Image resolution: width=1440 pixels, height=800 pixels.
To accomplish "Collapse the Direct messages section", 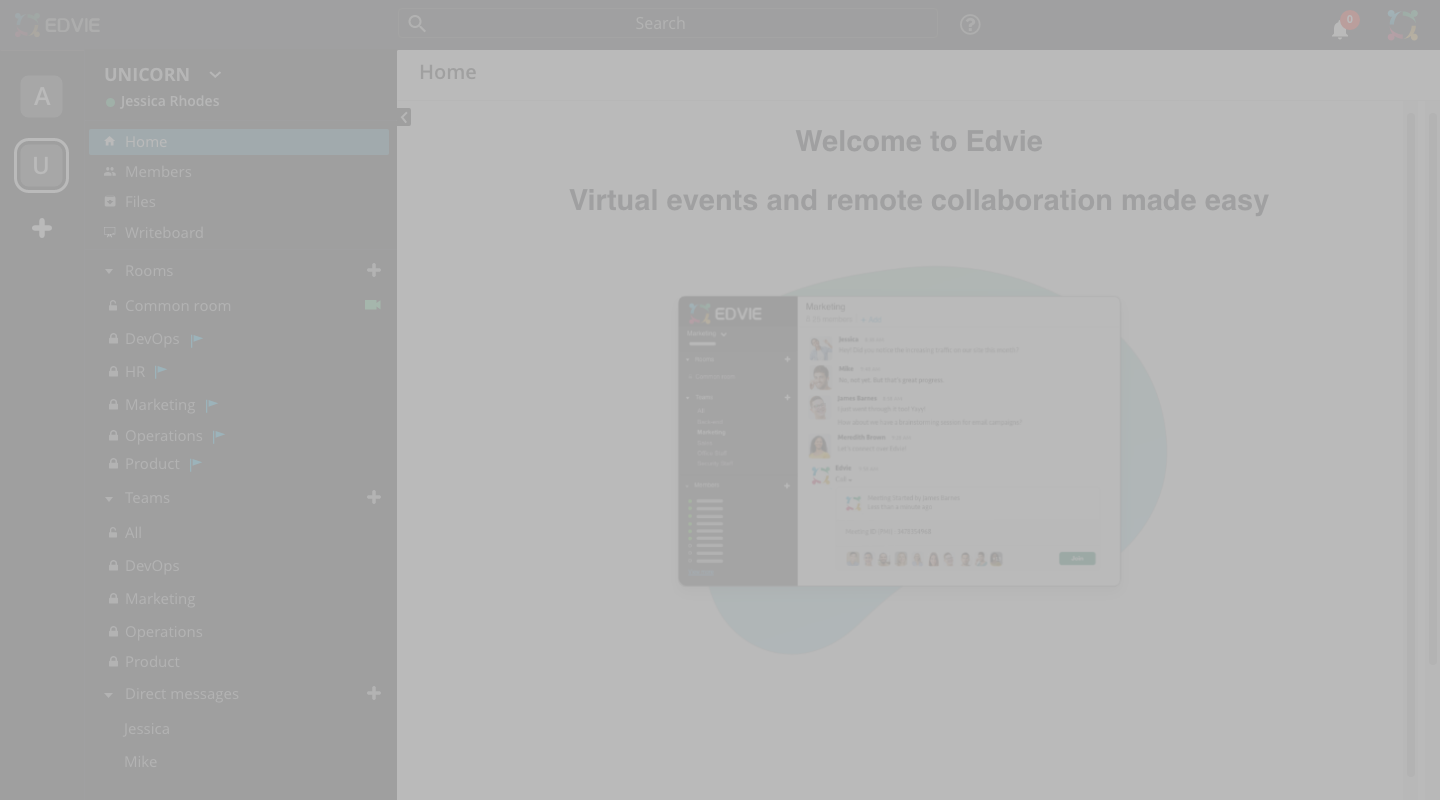I will click(109, 694).
